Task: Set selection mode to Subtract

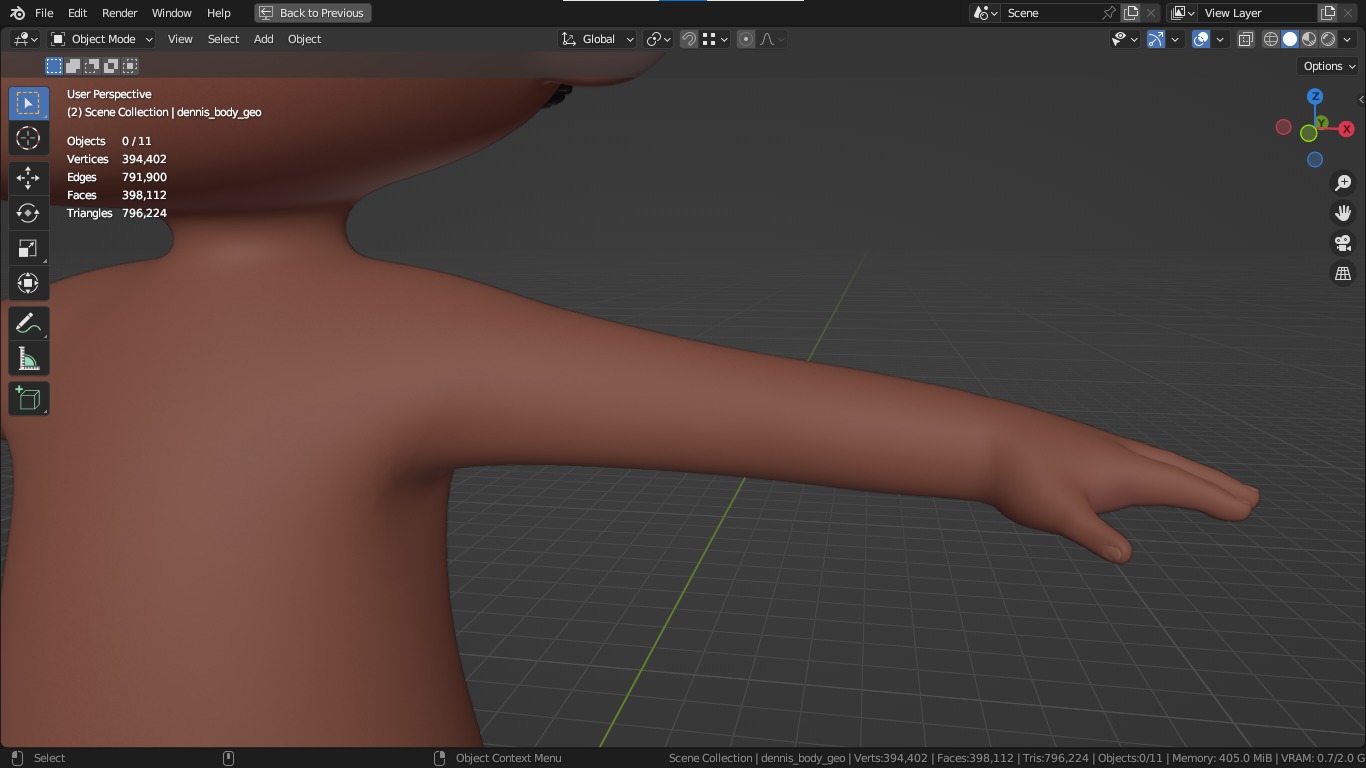Action: click(x=92, y=66)
